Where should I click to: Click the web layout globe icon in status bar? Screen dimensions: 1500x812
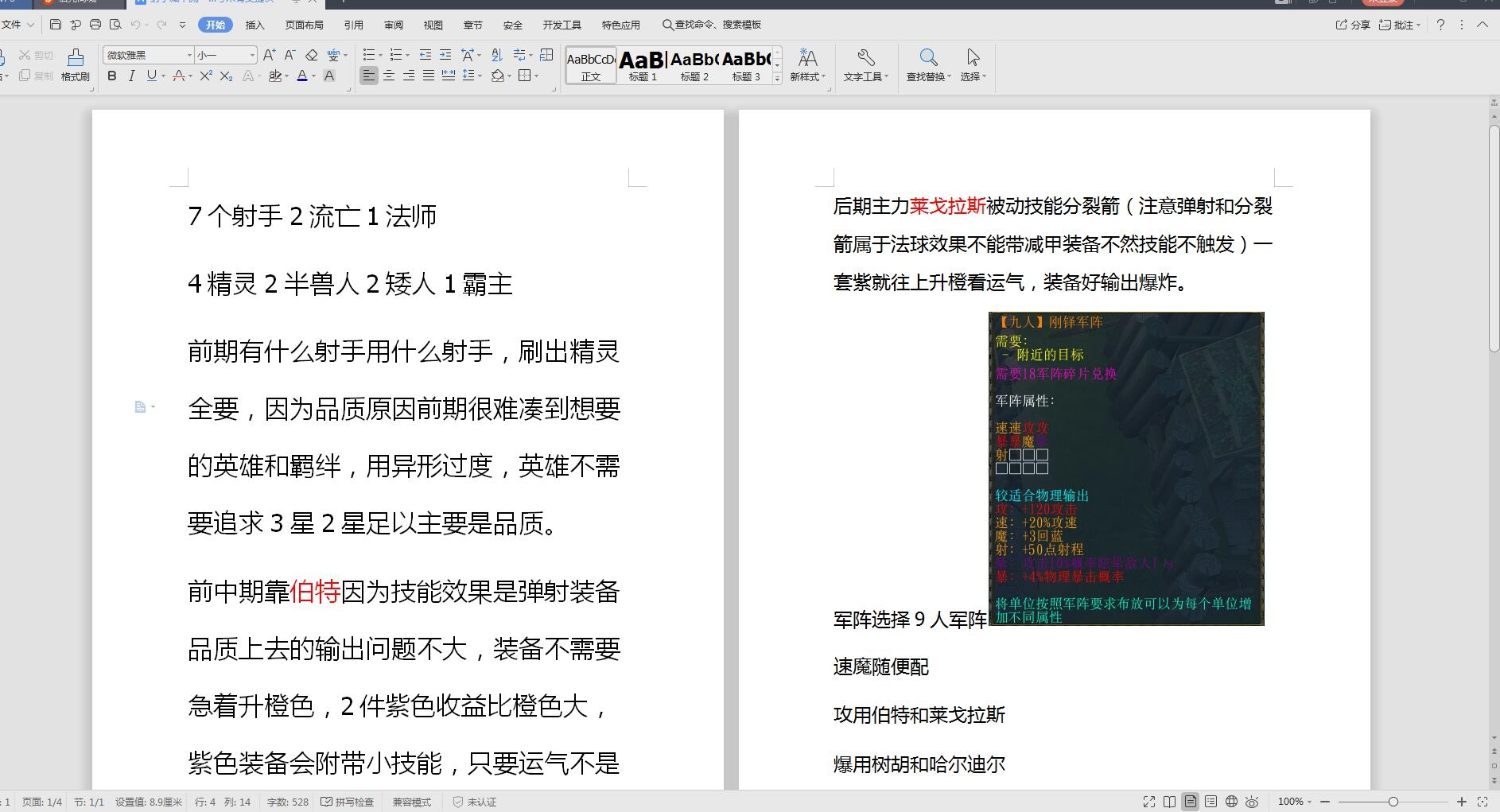(1231, 802)
